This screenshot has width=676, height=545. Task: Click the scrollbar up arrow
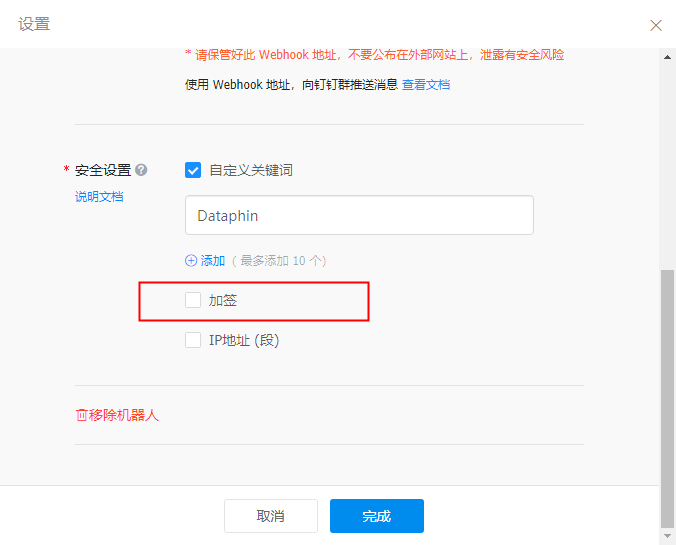[x=667, y=57]
